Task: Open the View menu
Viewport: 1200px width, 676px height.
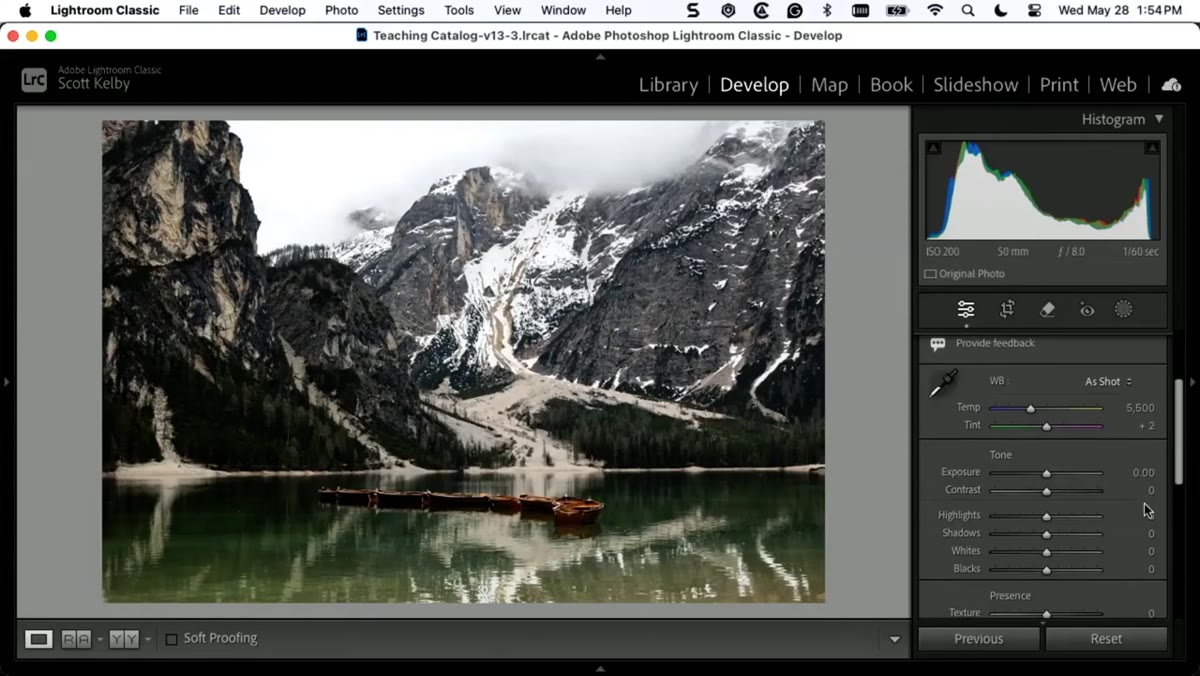Action: [x=507, y=10]
